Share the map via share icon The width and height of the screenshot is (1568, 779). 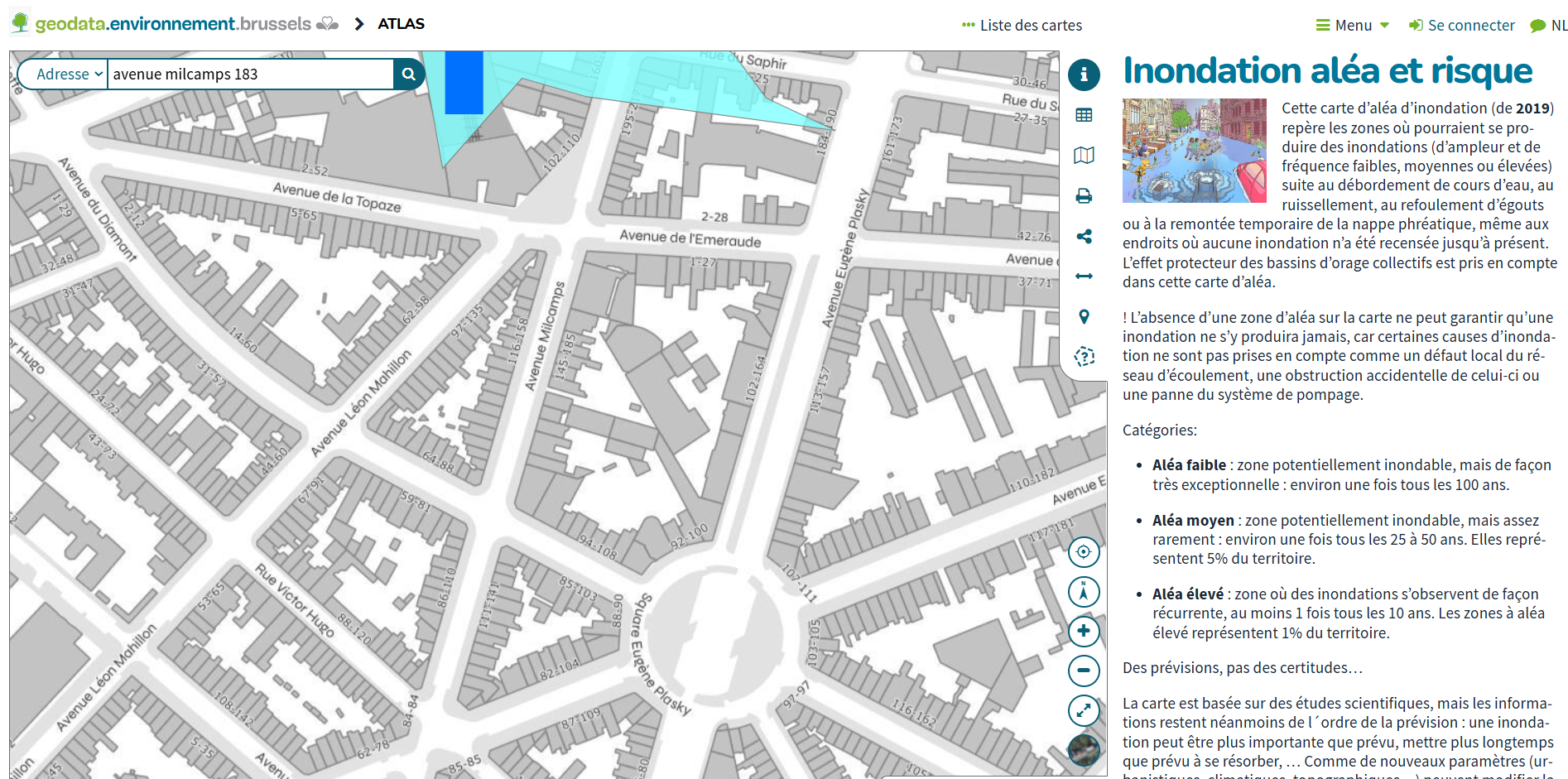[1084, 237]
